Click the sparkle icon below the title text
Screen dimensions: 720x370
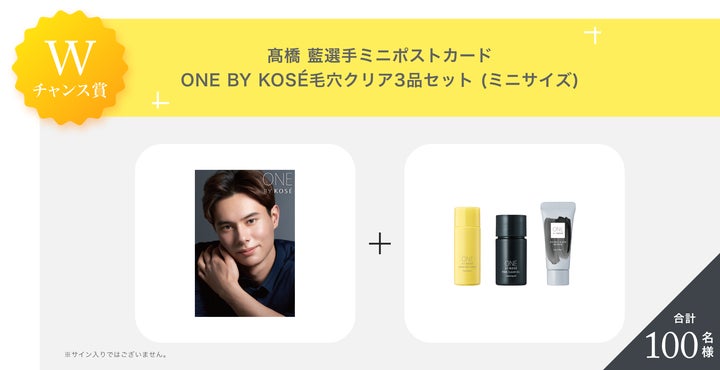click(160, 100)
